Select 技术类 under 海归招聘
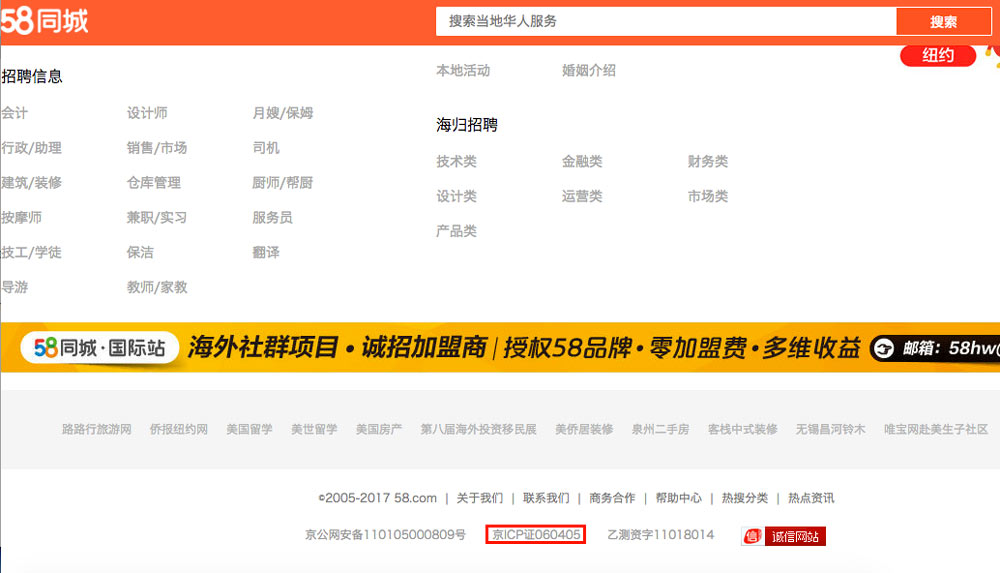The height and width of the screenshot is (573, 1000). pos(456,162)
